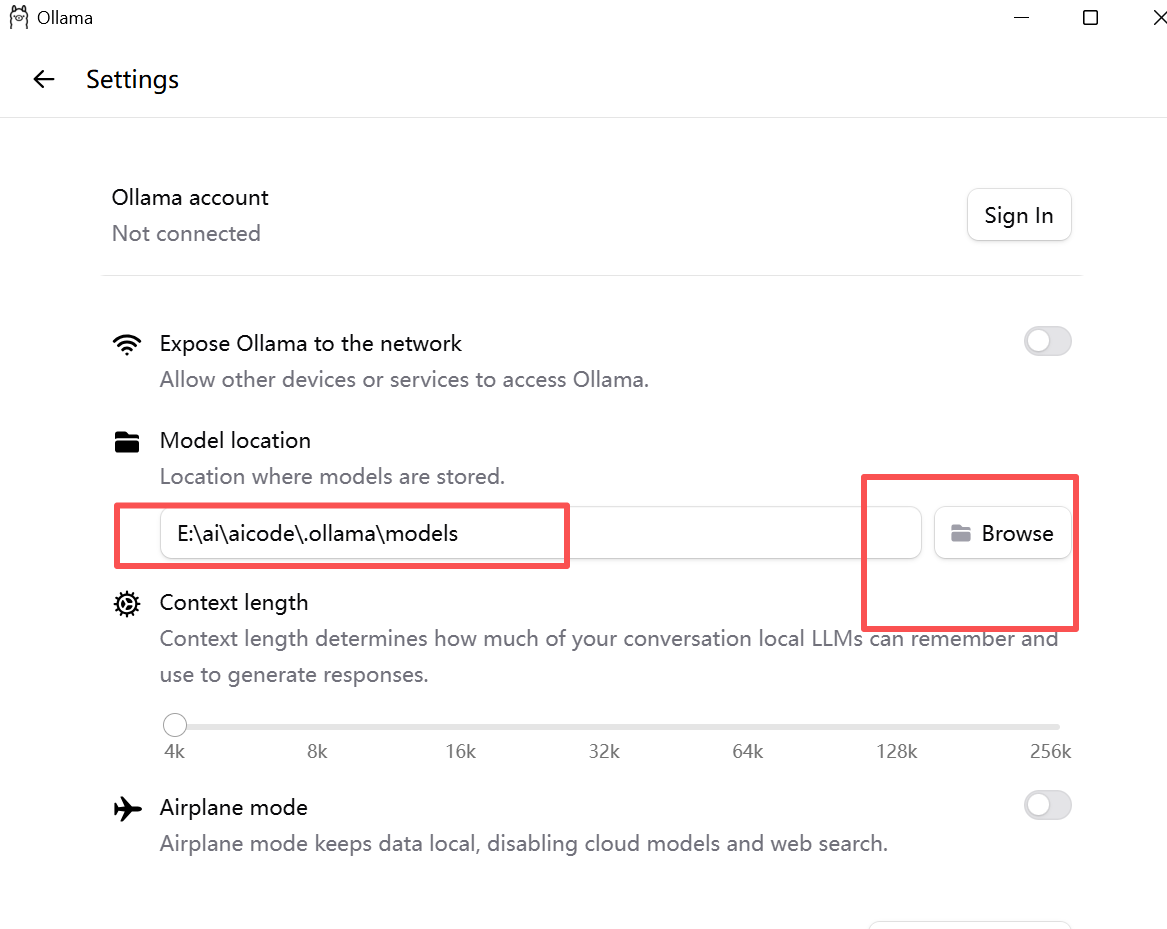Click the Context length description paragraph
Viewport: 1167px width, 929px height.
pos(609,657)
